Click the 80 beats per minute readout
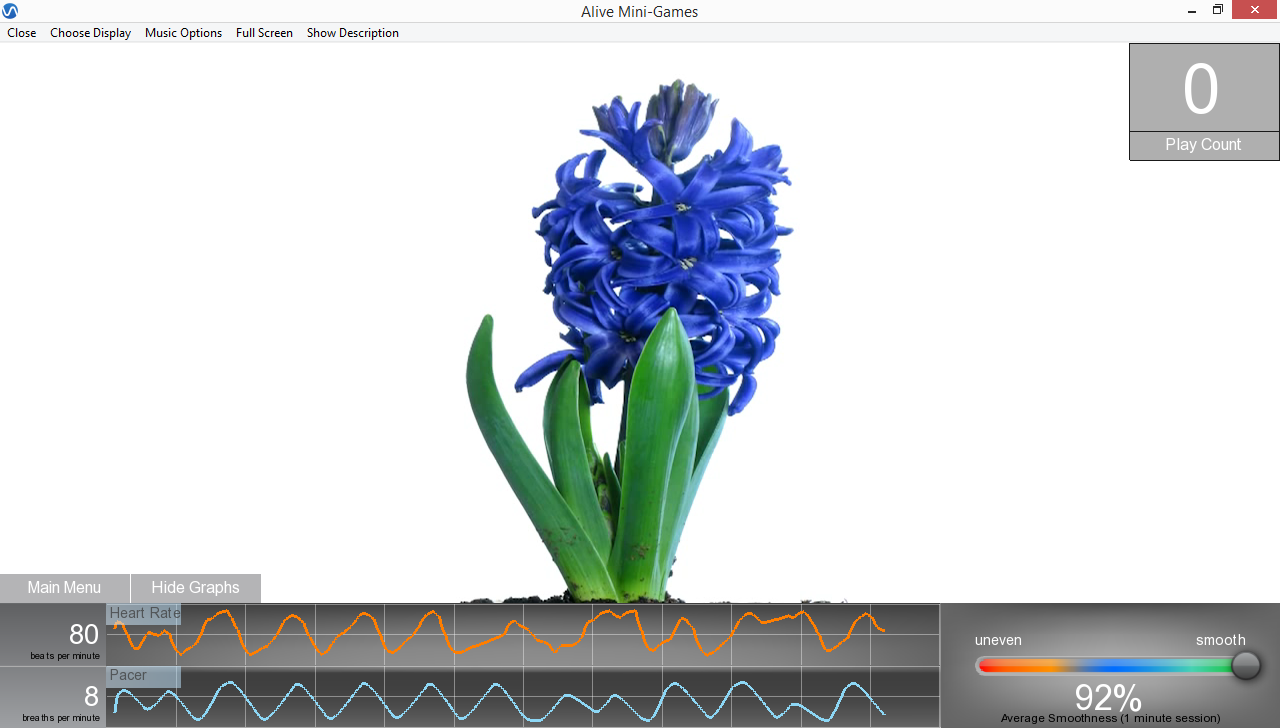Image resolution: width=1280 pixels, height=728 pixels. [83, 634]
